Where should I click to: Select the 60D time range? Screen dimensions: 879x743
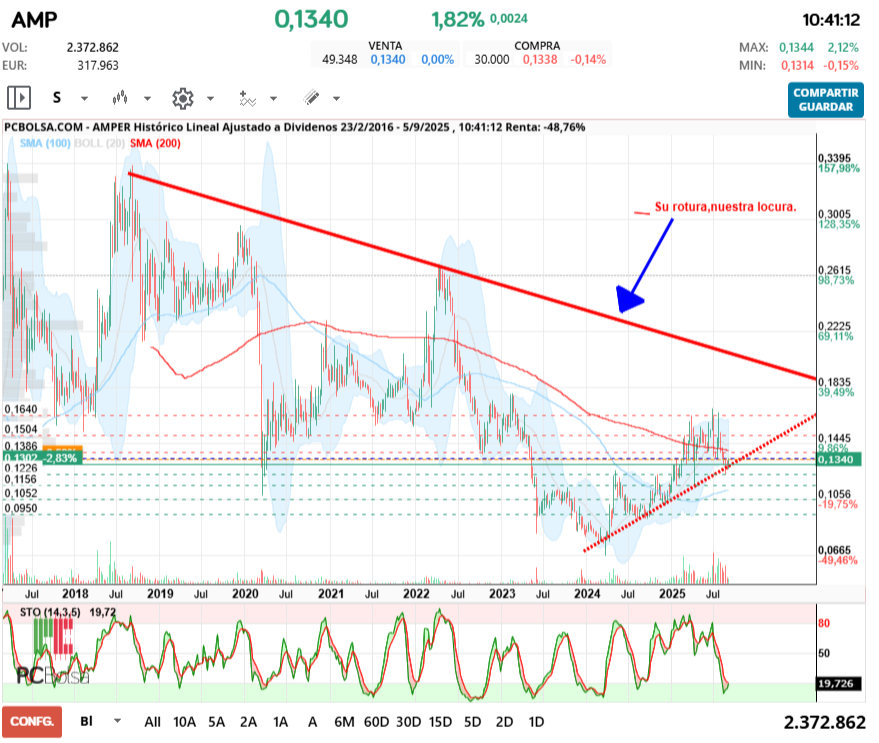pyautogui.click(x=376, y=722)
